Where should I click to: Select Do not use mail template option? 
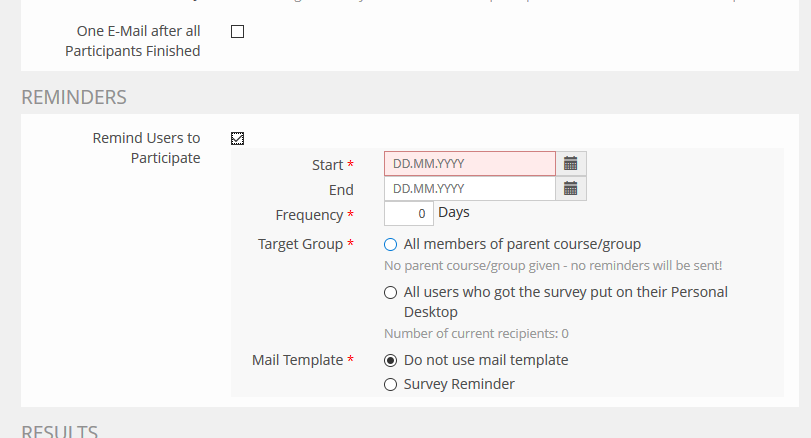click(x=391, y=360)
